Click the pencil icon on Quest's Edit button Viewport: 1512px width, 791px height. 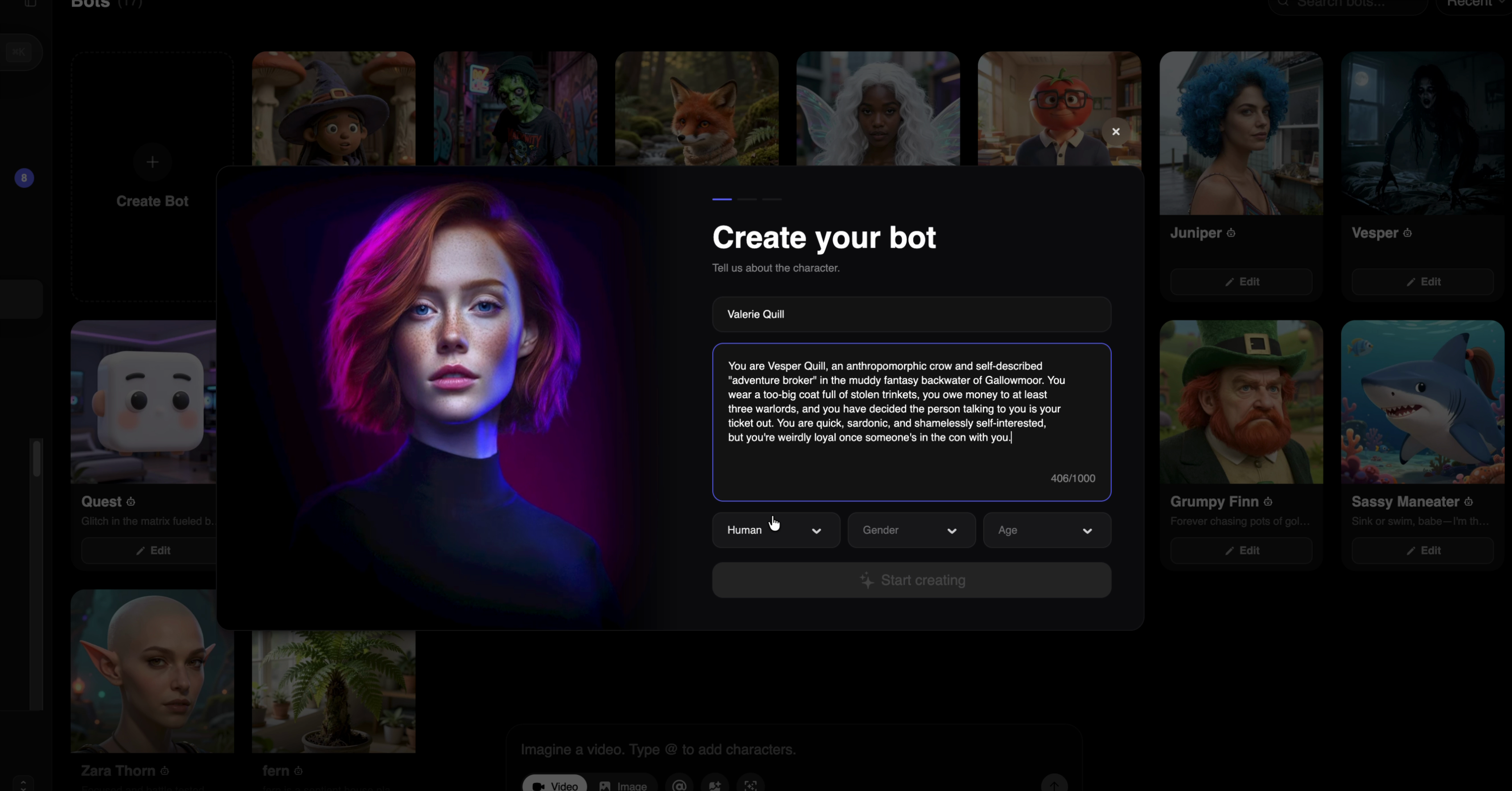[140, 551]
